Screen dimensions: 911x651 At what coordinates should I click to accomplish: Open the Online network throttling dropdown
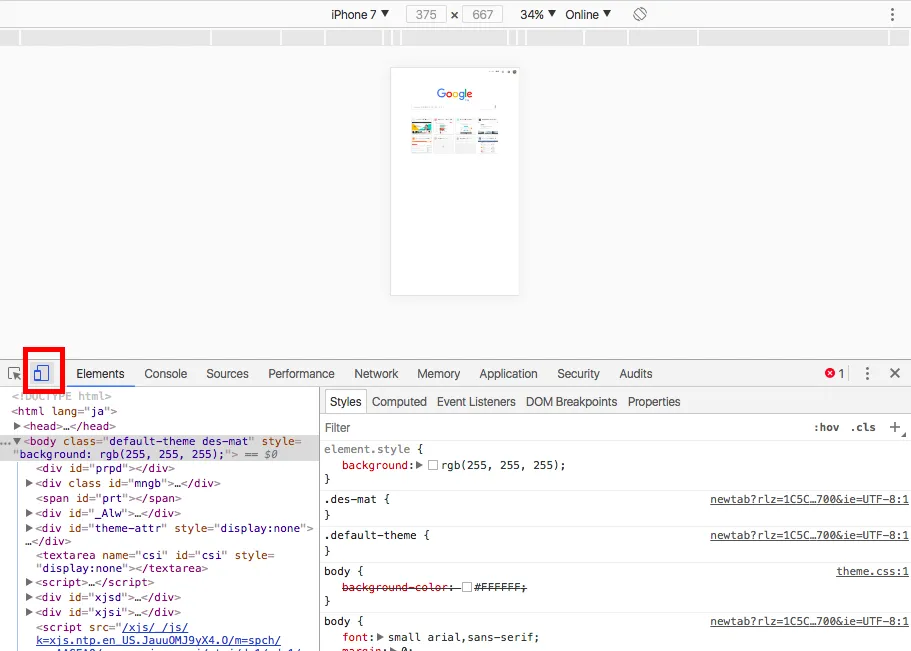[x=585, y=14]
